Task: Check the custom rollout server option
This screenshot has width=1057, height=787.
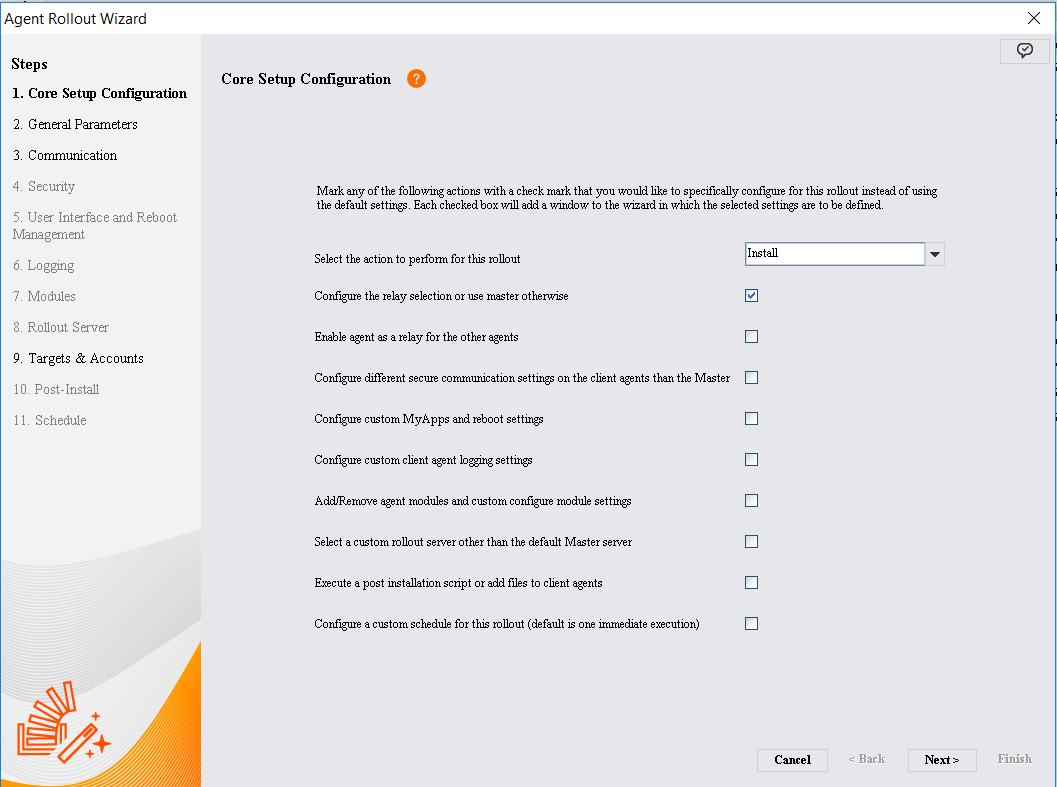Action: [751, 542]
